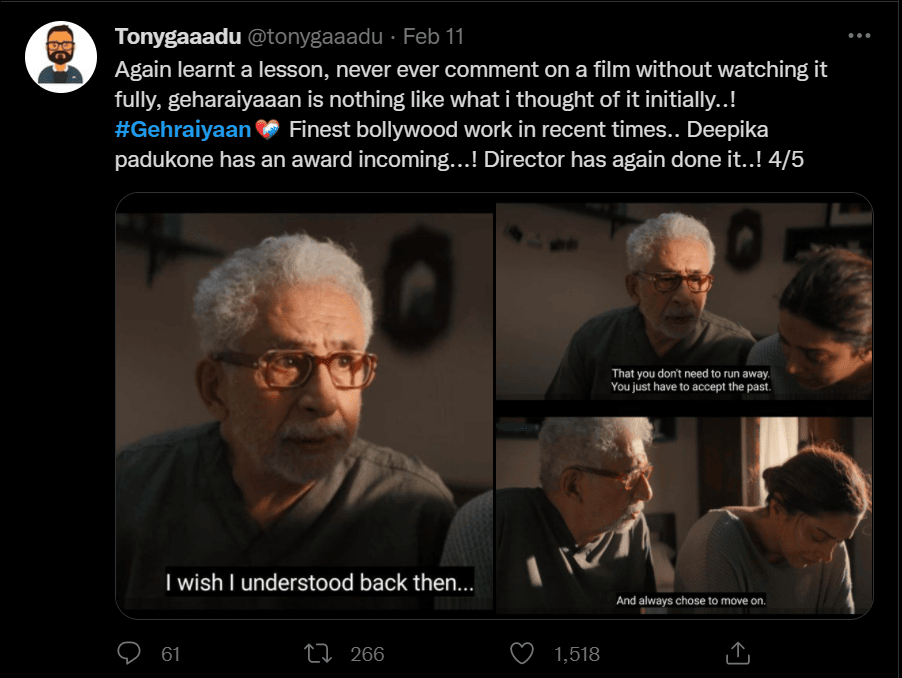
Task: View the 61 replies count
Action: coord(170,654)
